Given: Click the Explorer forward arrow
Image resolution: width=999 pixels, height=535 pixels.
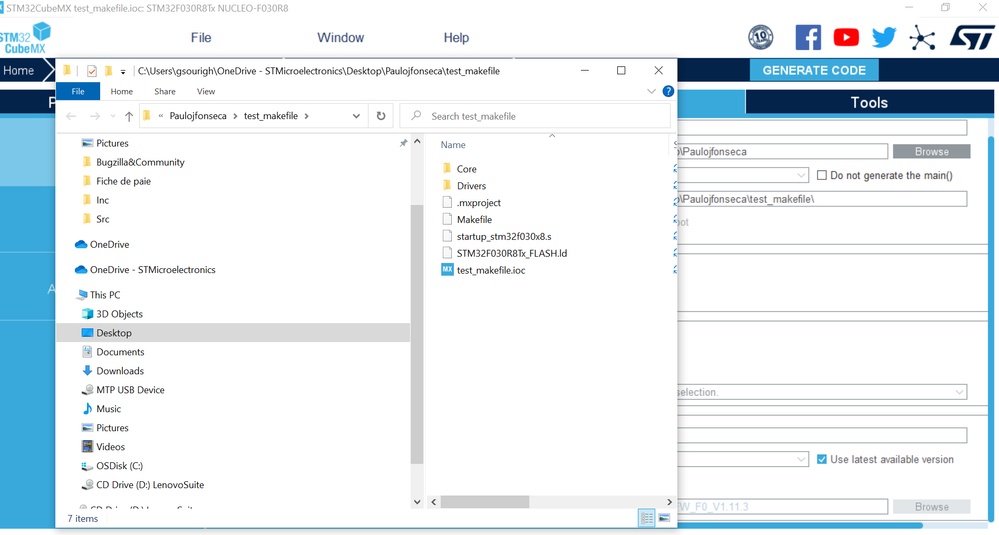Looking at the screenshot, I should [x=94, y=116].
